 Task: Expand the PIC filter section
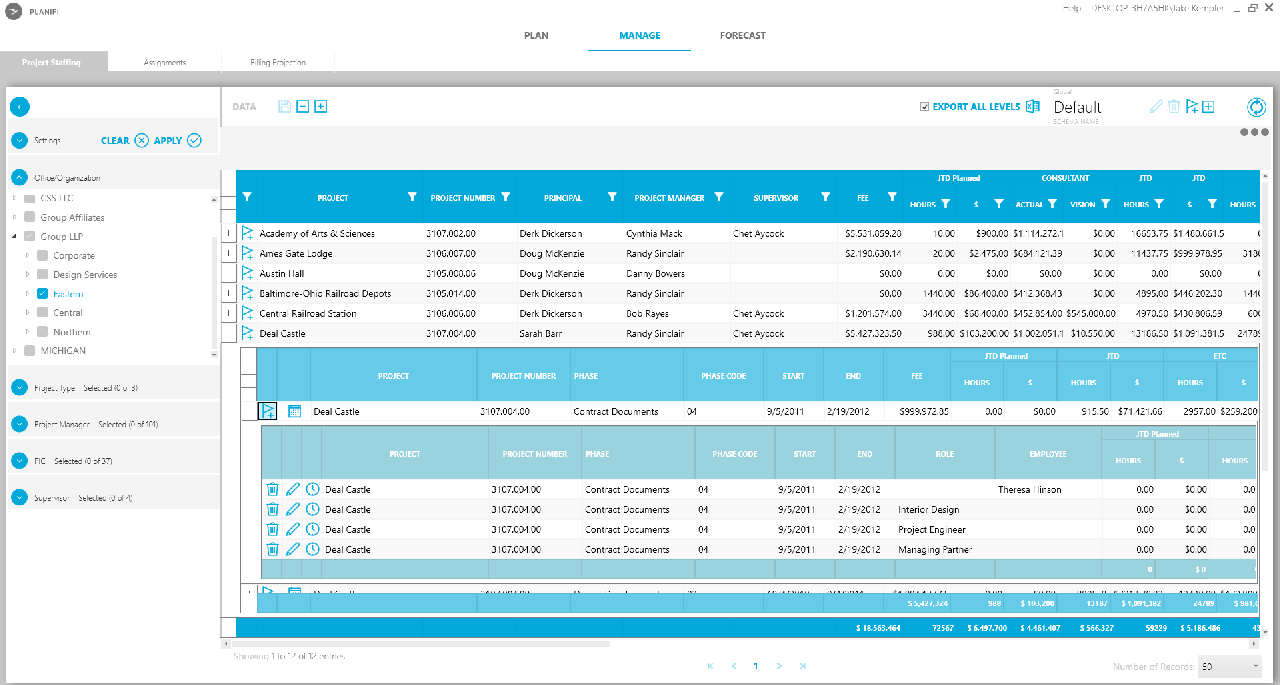(x=19, y=461)
